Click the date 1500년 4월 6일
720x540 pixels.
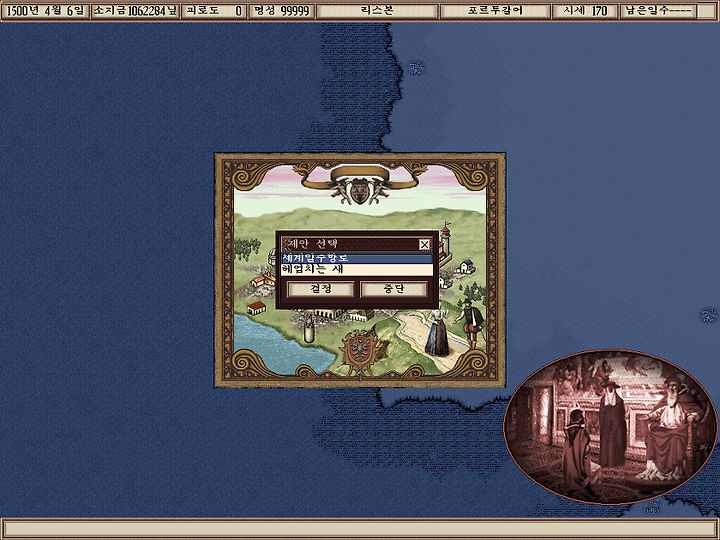(x=45, y=11)
